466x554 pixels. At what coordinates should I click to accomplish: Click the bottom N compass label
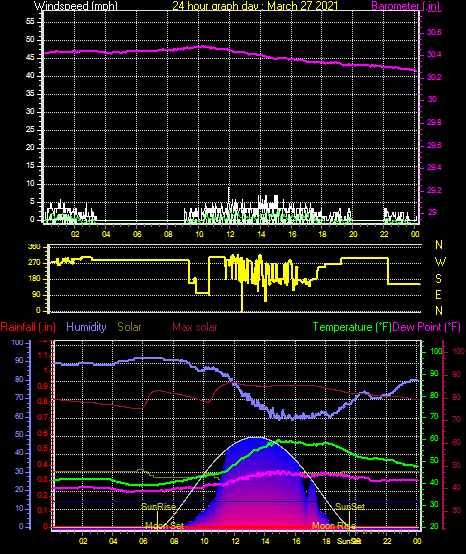(439, 311)
